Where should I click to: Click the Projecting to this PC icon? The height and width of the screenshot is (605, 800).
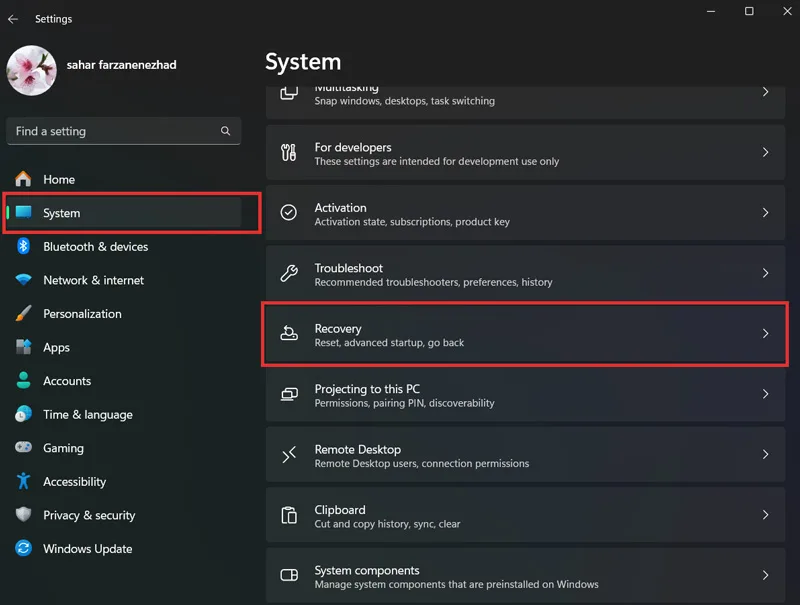289,394
